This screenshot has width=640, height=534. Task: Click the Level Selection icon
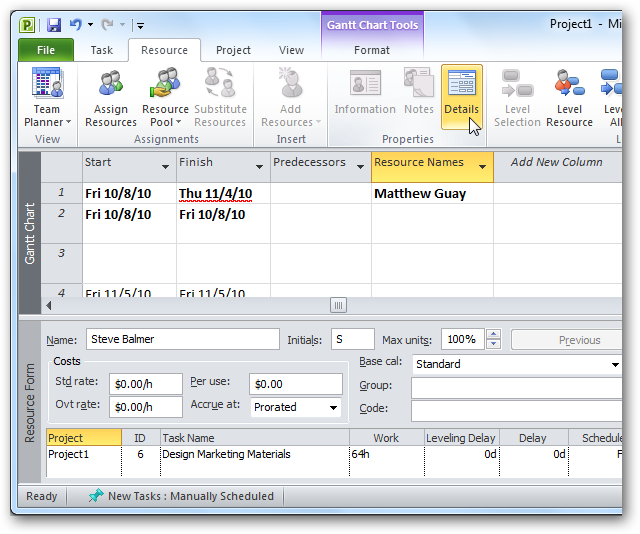(x=517, y=98)
